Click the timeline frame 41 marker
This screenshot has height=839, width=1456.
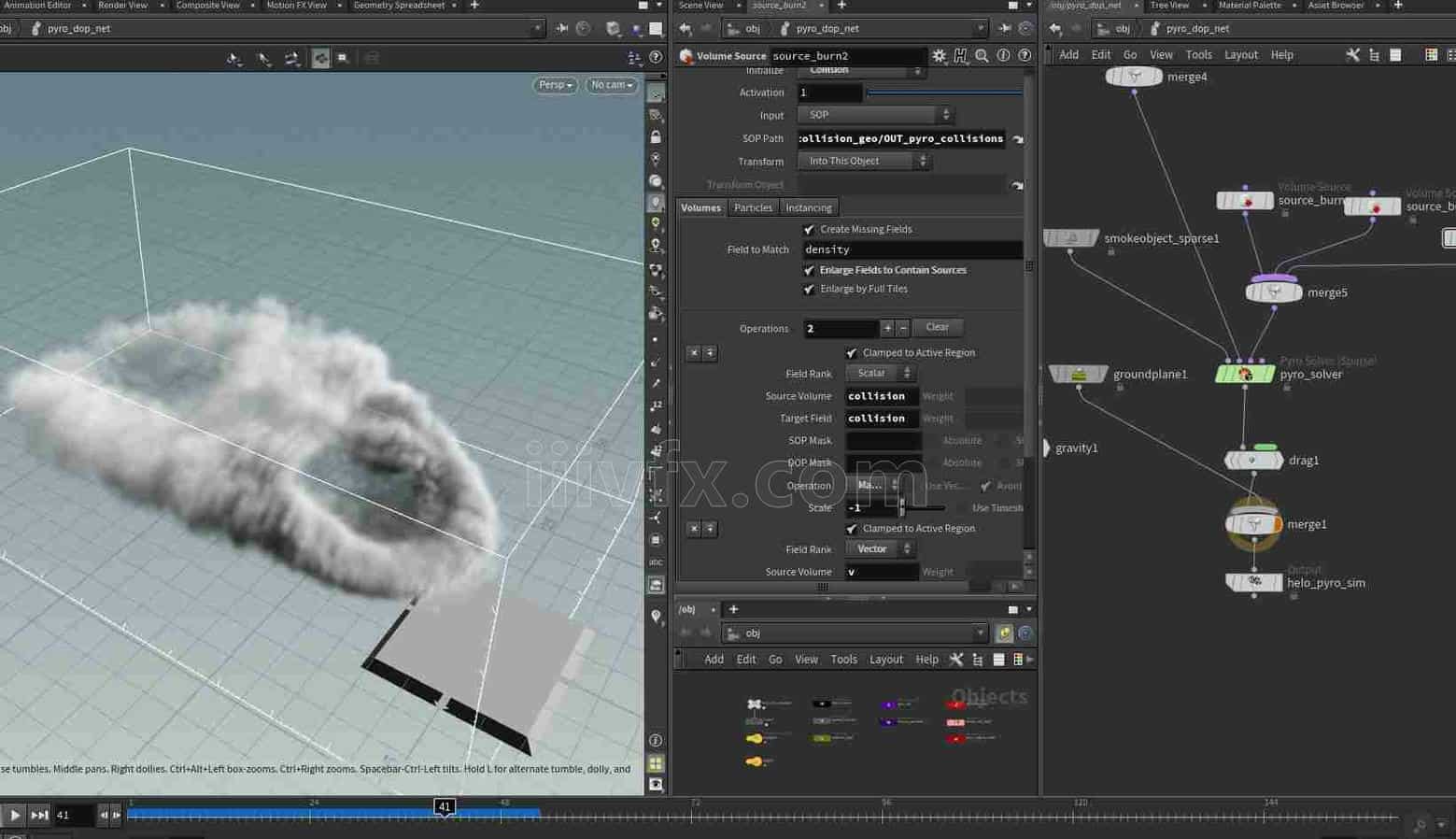pyautogui.click(x=445, y=806)
